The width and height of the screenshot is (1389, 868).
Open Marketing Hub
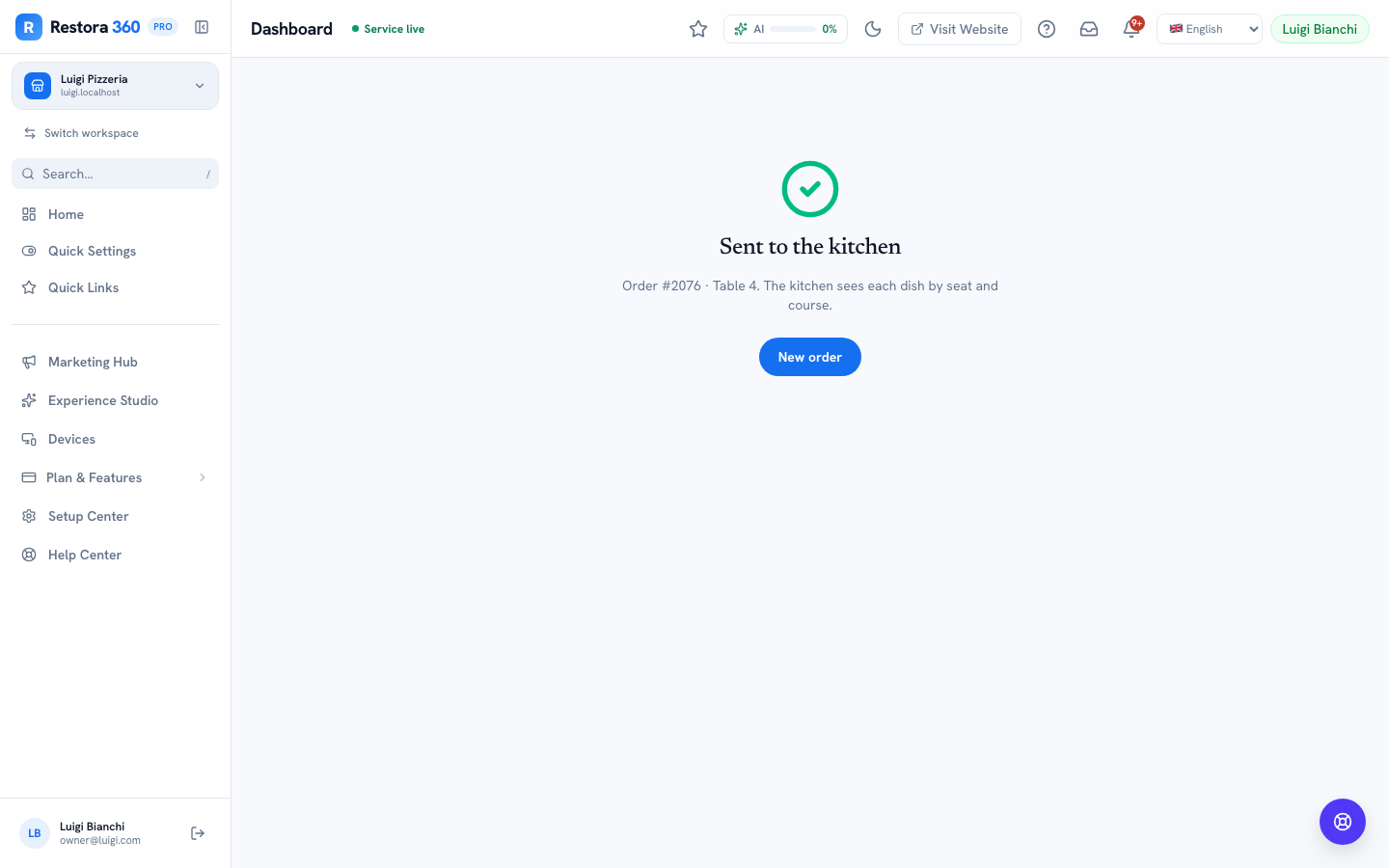(115, 362)
